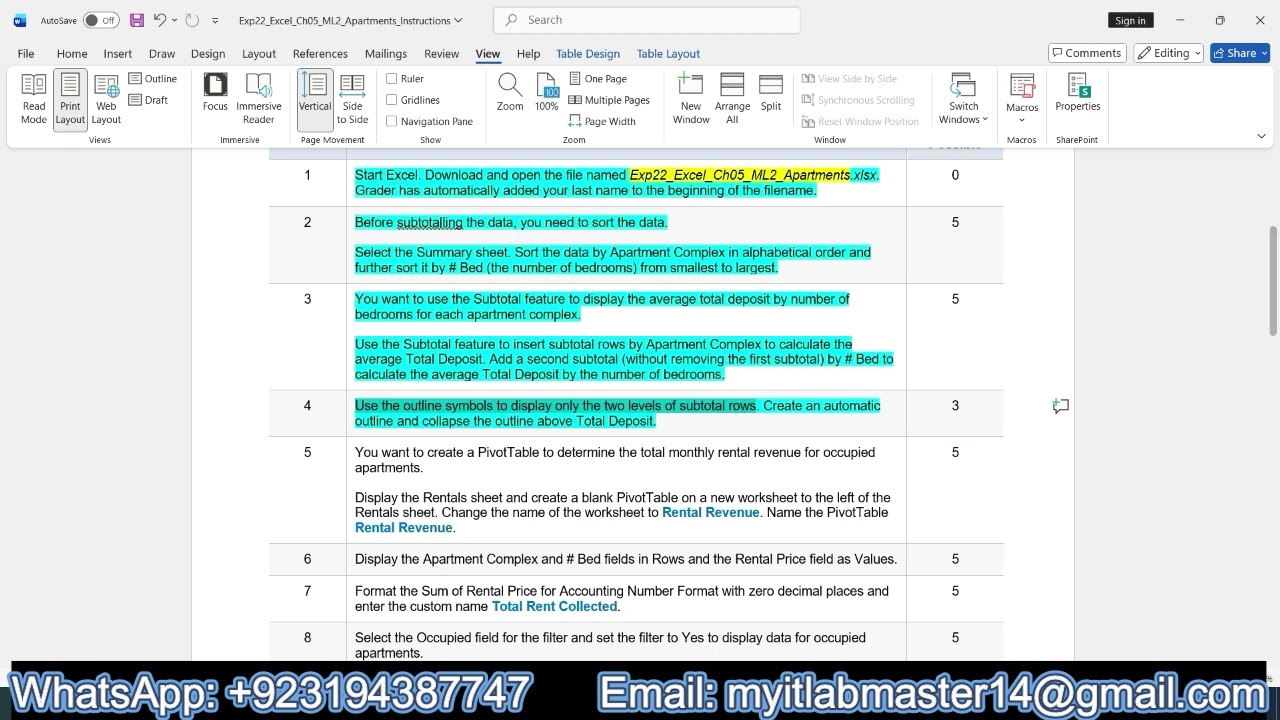
Task: Save the document using the floppy icon
Action: (137, 20)
